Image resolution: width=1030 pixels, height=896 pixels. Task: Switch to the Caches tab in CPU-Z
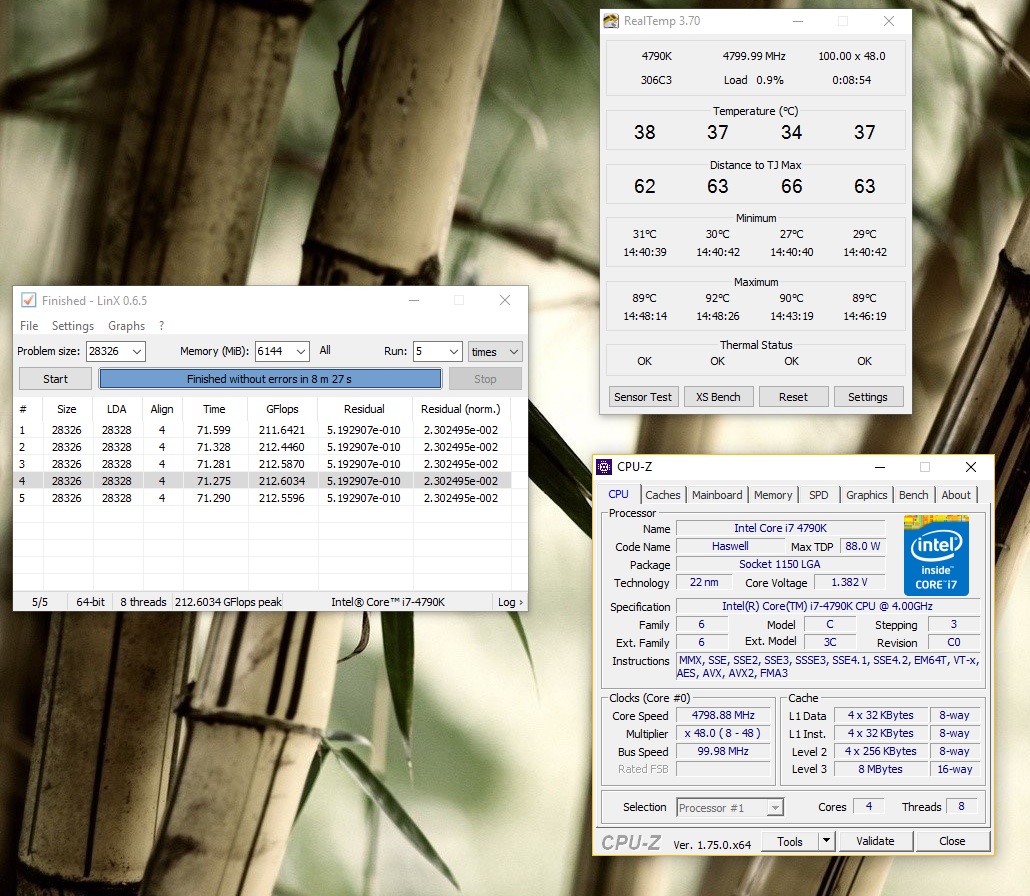pos(662,495)
